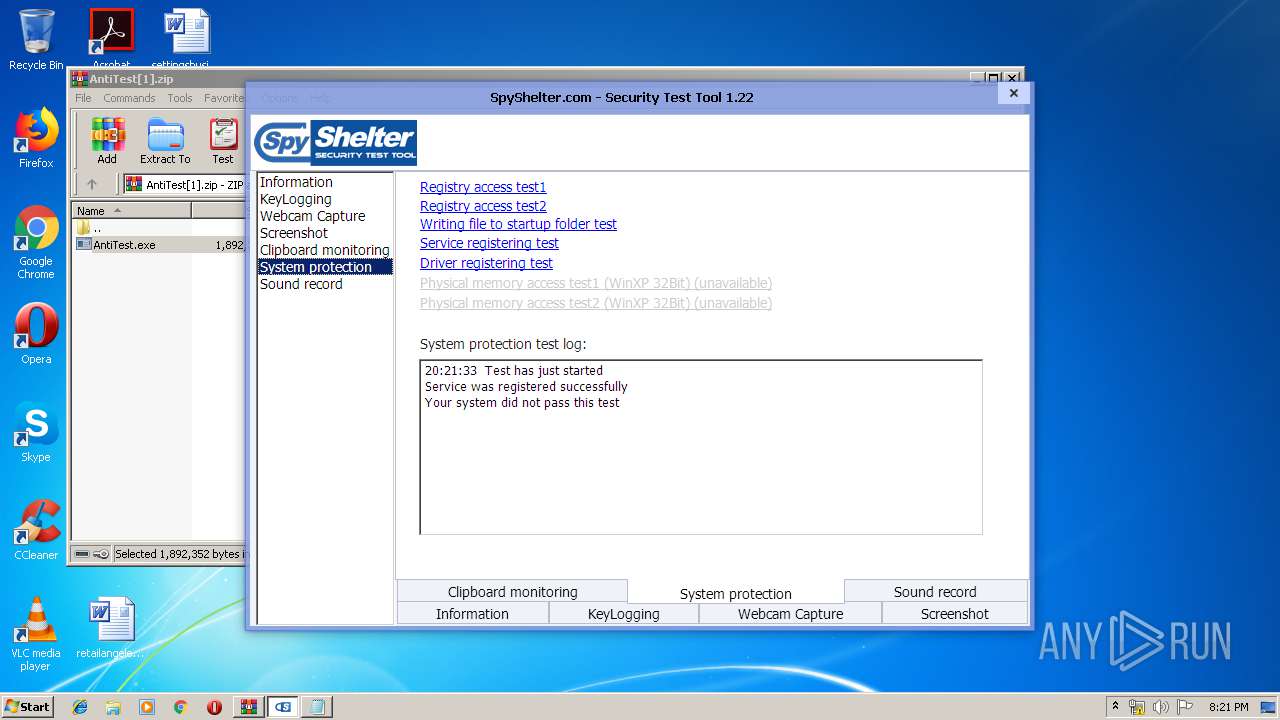1280x720 pixels.
Task: Open the Commands menu in WinRAR
Action: click(129, 98)
